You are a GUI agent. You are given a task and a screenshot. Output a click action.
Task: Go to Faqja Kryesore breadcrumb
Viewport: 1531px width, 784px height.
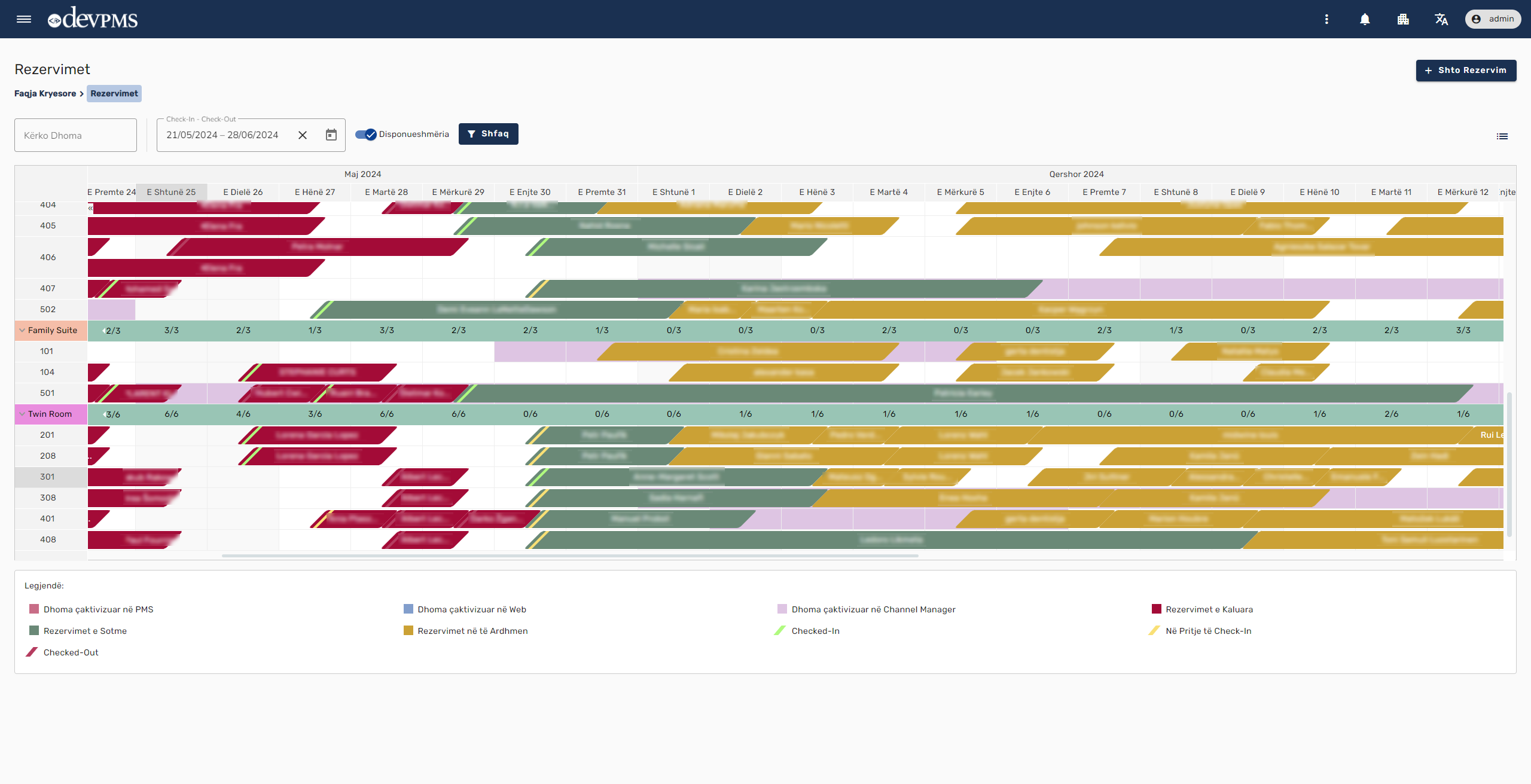tap(45, 93)
